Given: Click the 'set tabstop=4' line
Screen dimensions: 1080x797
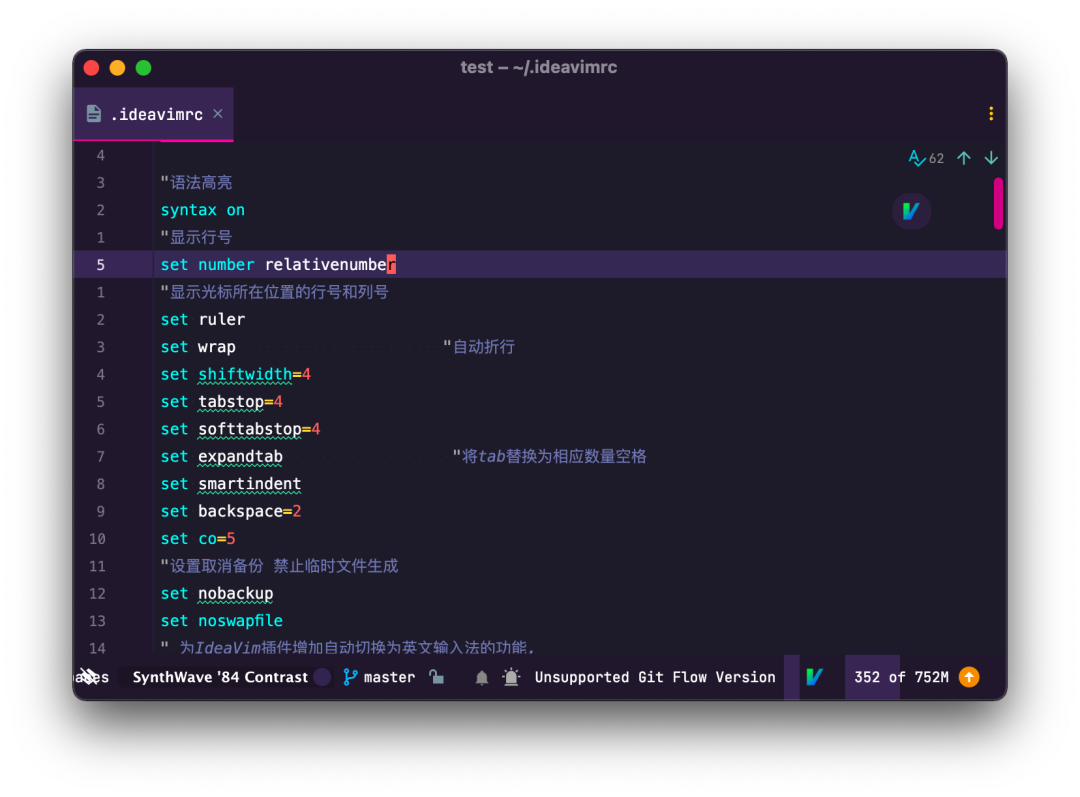Looking at the screenshot, I should [x=221, y=402].
